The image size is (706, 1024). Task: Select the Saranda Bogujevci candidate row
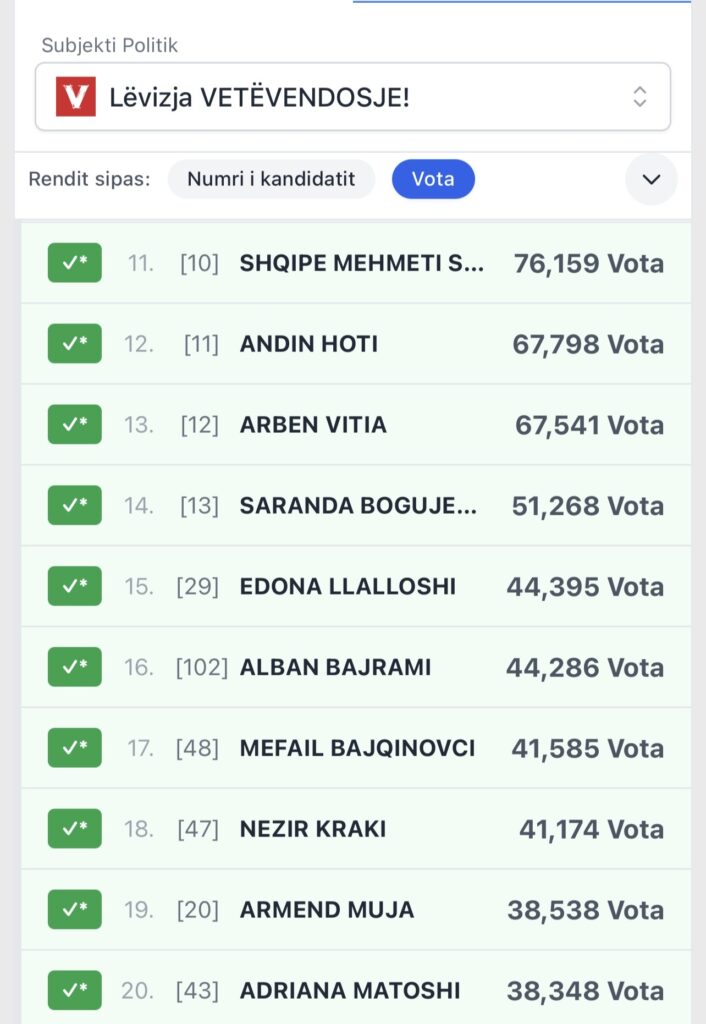[x=358, y=506]
